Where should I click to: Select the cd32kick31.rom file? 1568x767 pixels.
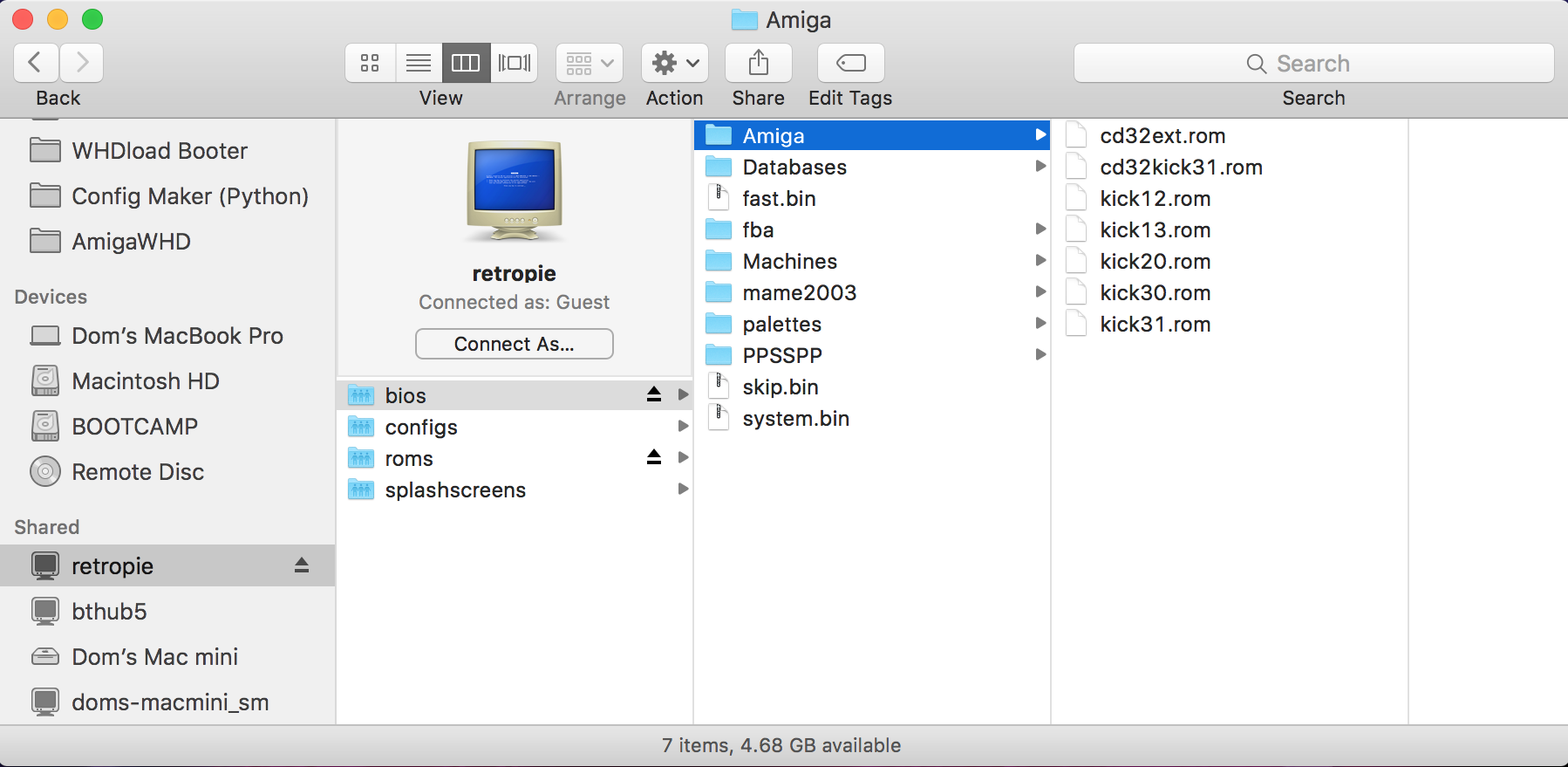click(x=1230, y=167)
